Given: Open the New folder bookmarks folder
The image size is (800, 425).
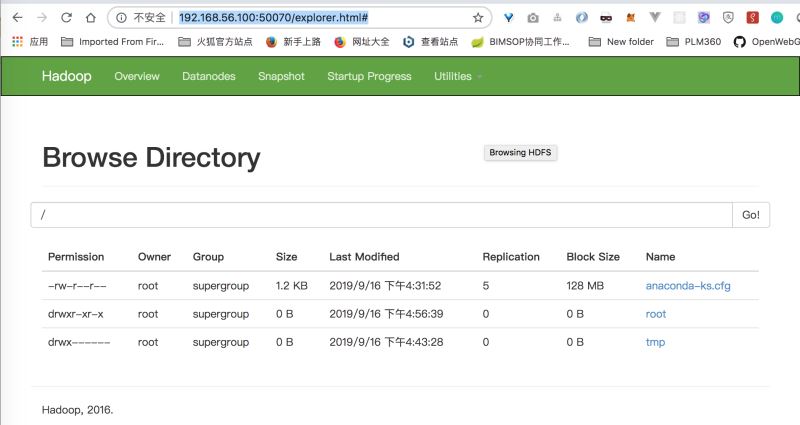Looking at the screenshot, I should [621, 42].
